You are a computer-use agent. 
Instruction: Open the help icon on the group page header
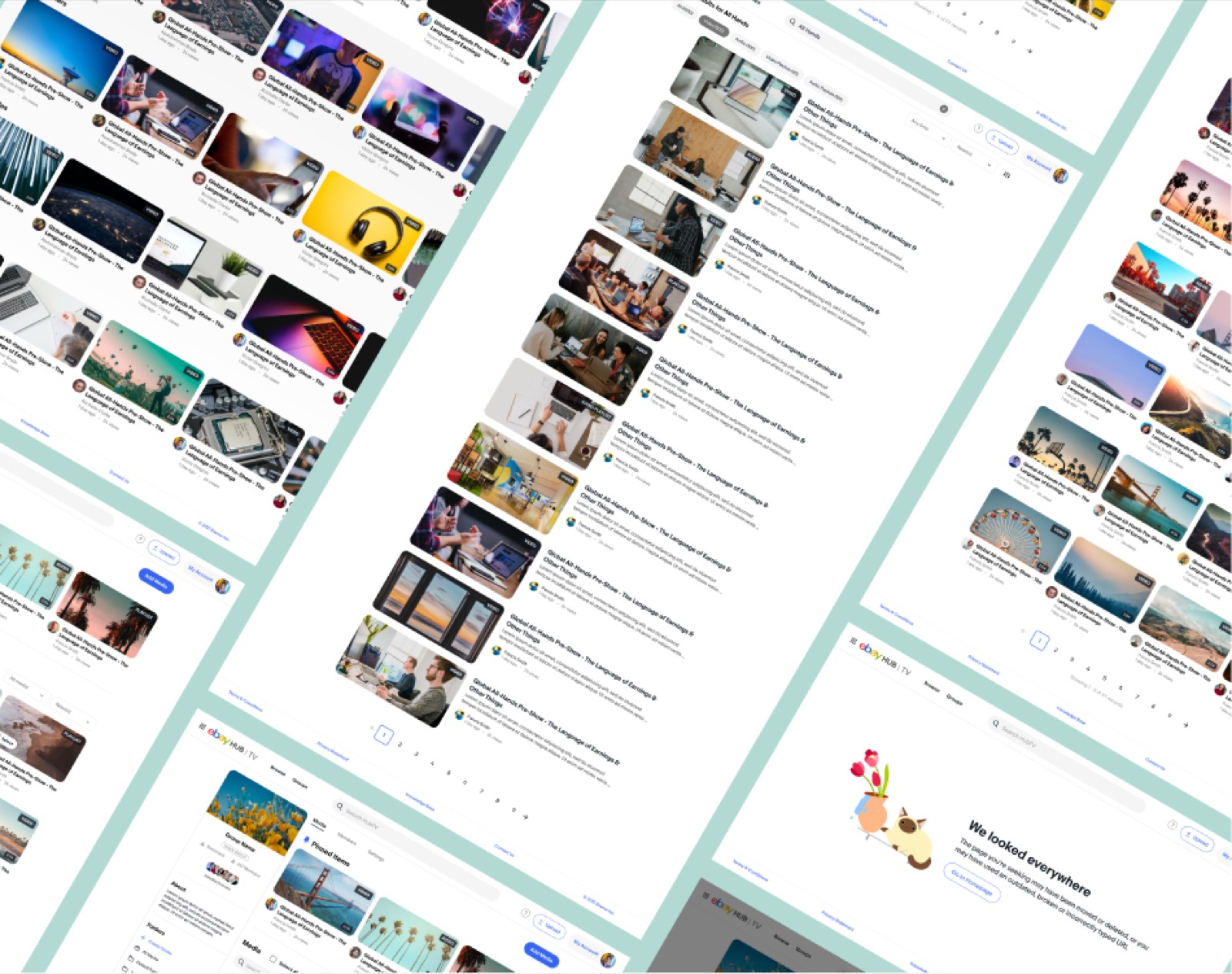[x=525, y=913]
